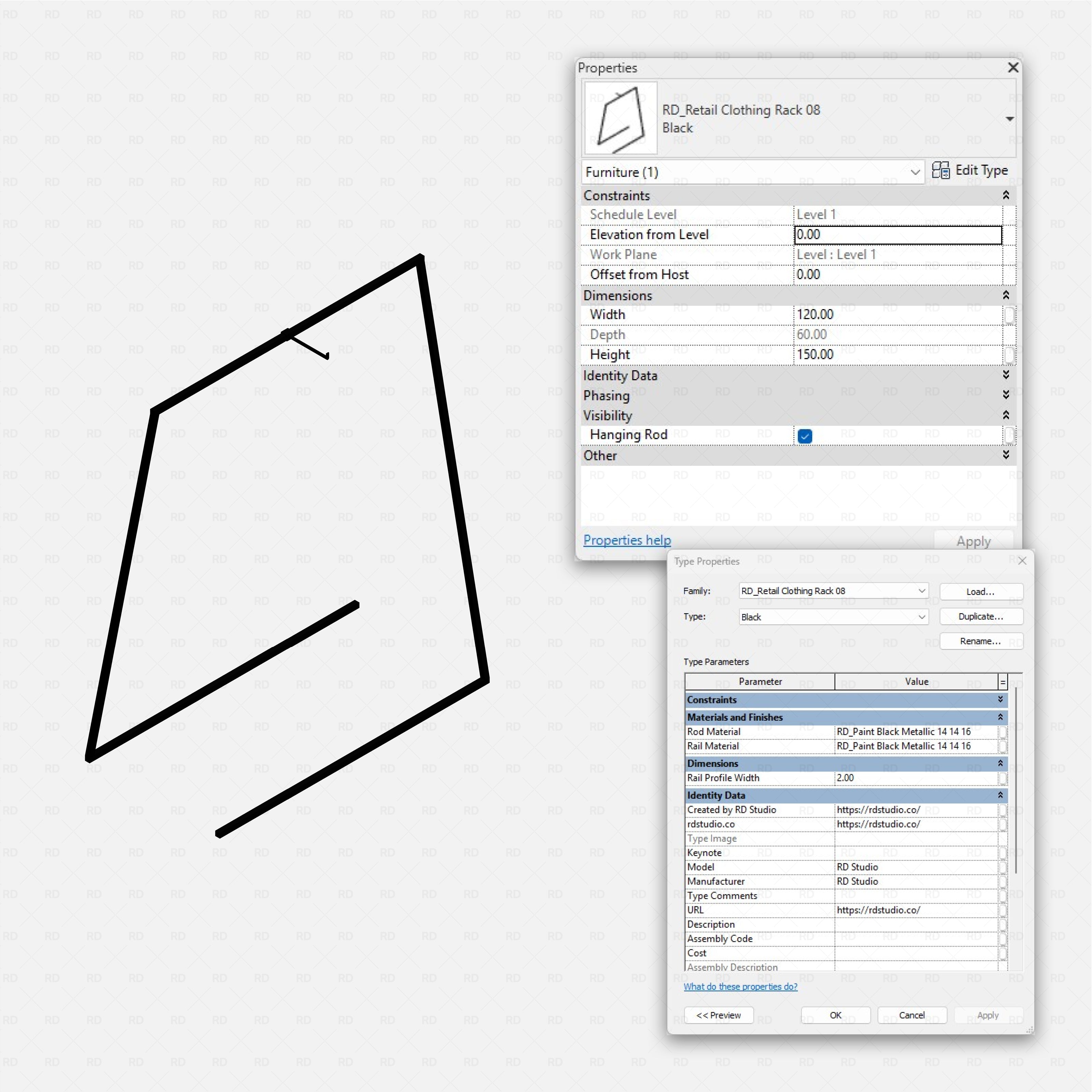Click the Height associate parameter button
Image resolution: width=1092 pixels, height=1092 pixels.
[x=1009, y=355]
